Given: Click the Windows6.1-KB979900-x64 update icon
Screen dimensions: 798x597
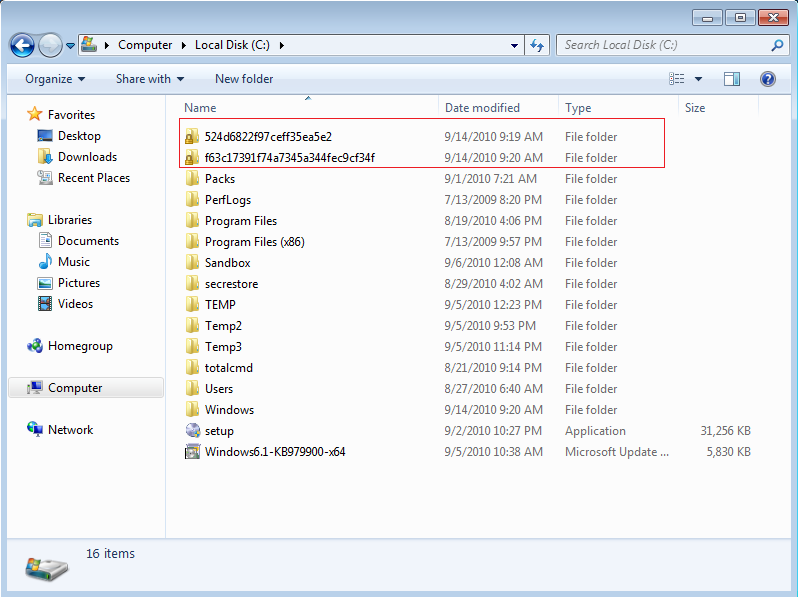Looking at the screenshot, I should (x=192, y=451).
